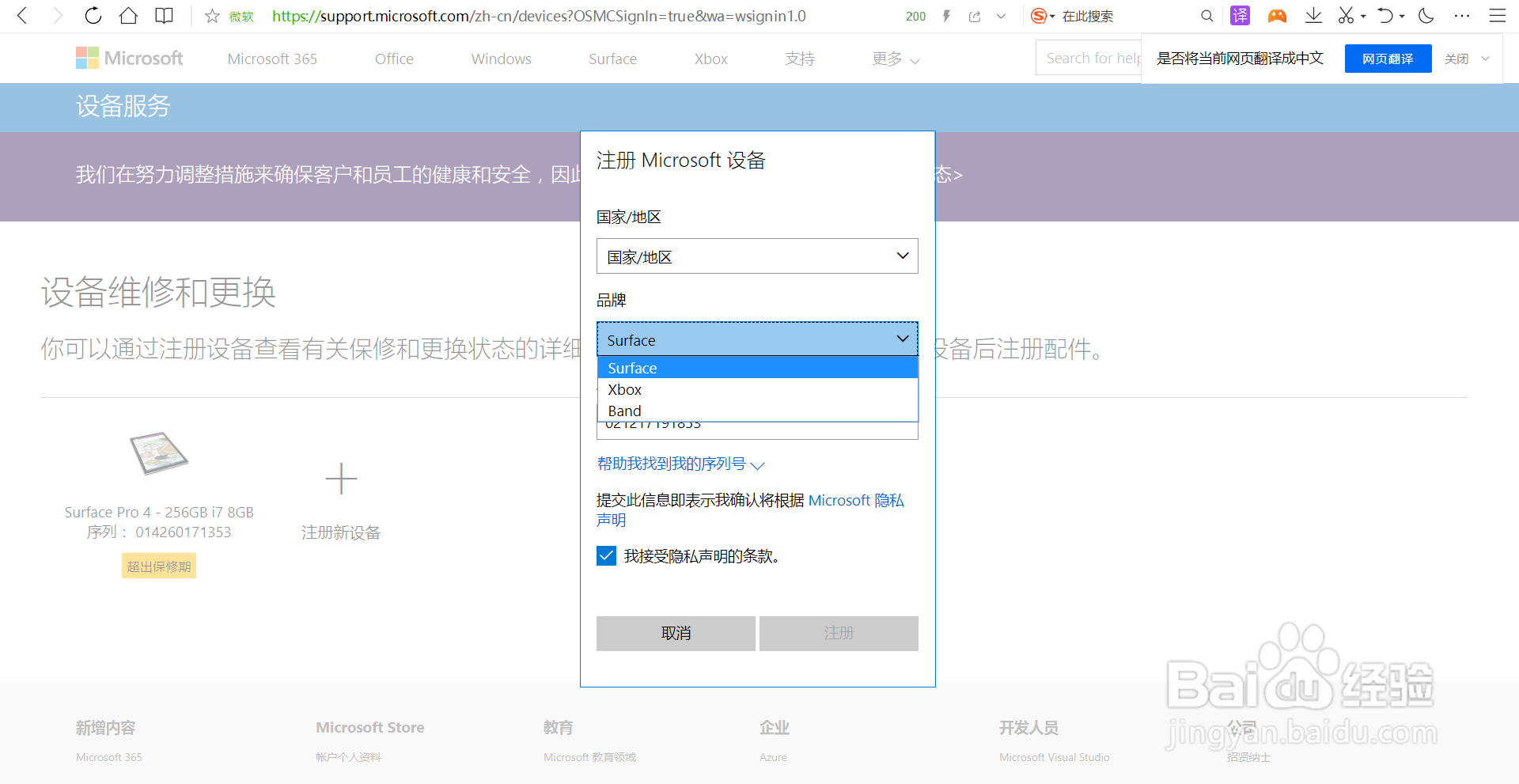Open the hamburger browser menu
Screen dimensions: 1519x784
[x=1498, y=16]
